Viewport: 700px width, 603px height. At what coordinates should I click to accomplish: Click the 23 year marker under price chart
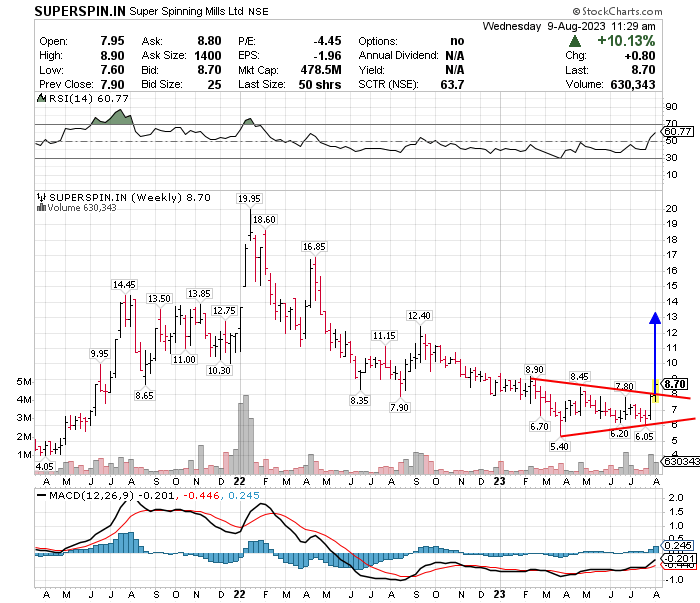499,481
